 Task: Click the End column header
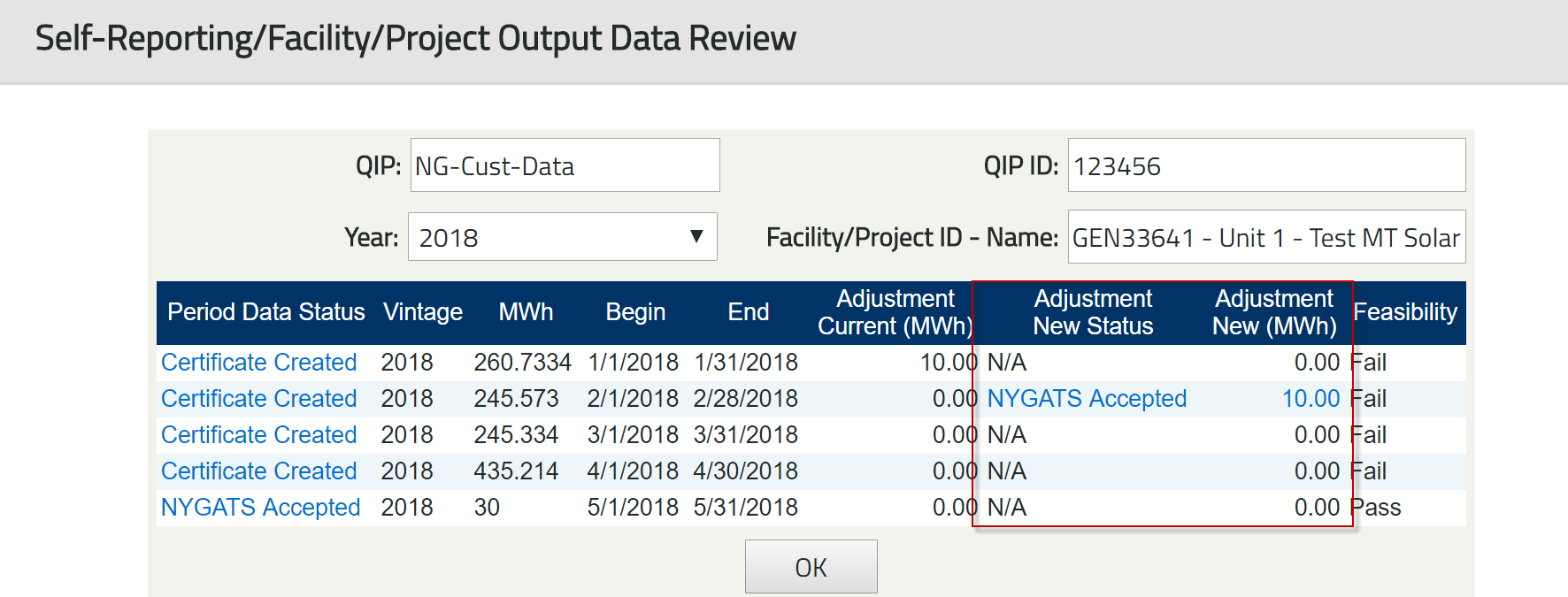point(748,312)
